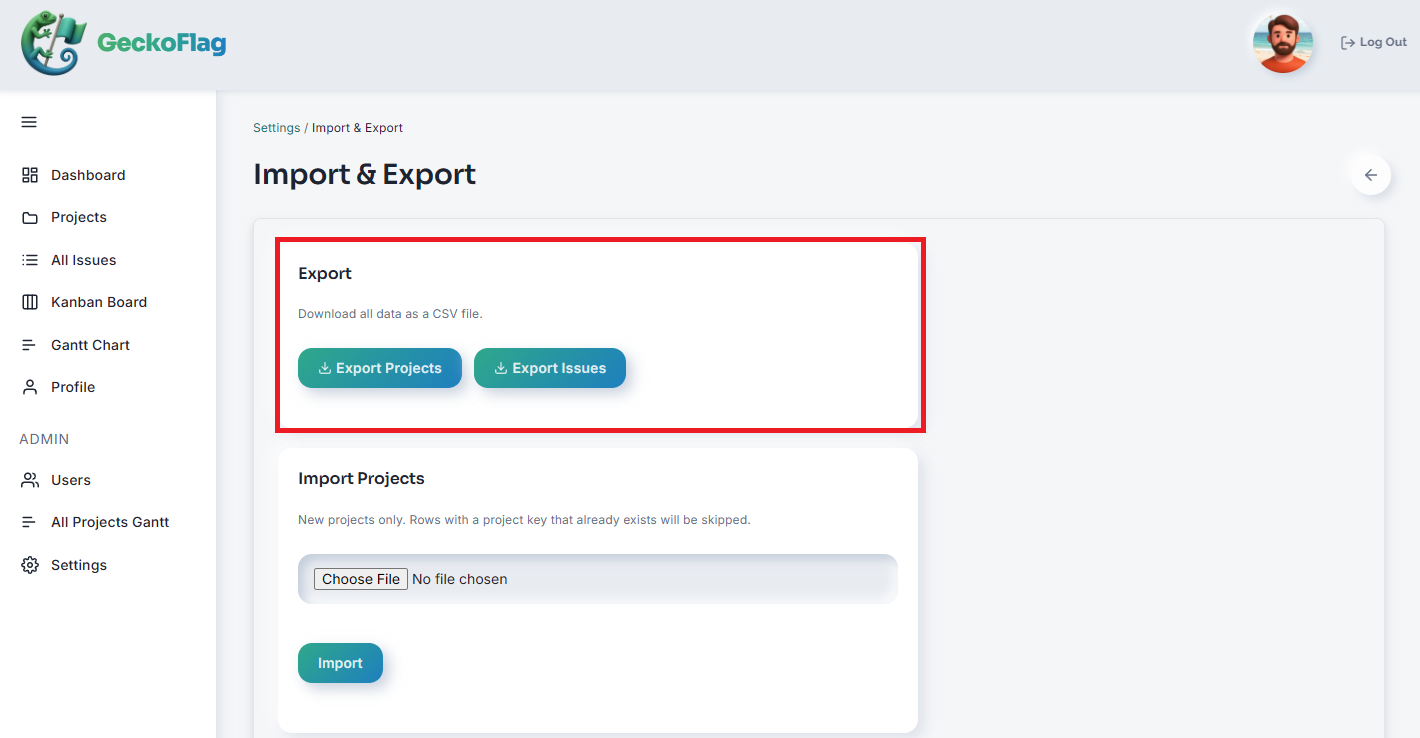Click the GeckoFlag brand name
This screenshot has width=1420, height=738.
161,43
